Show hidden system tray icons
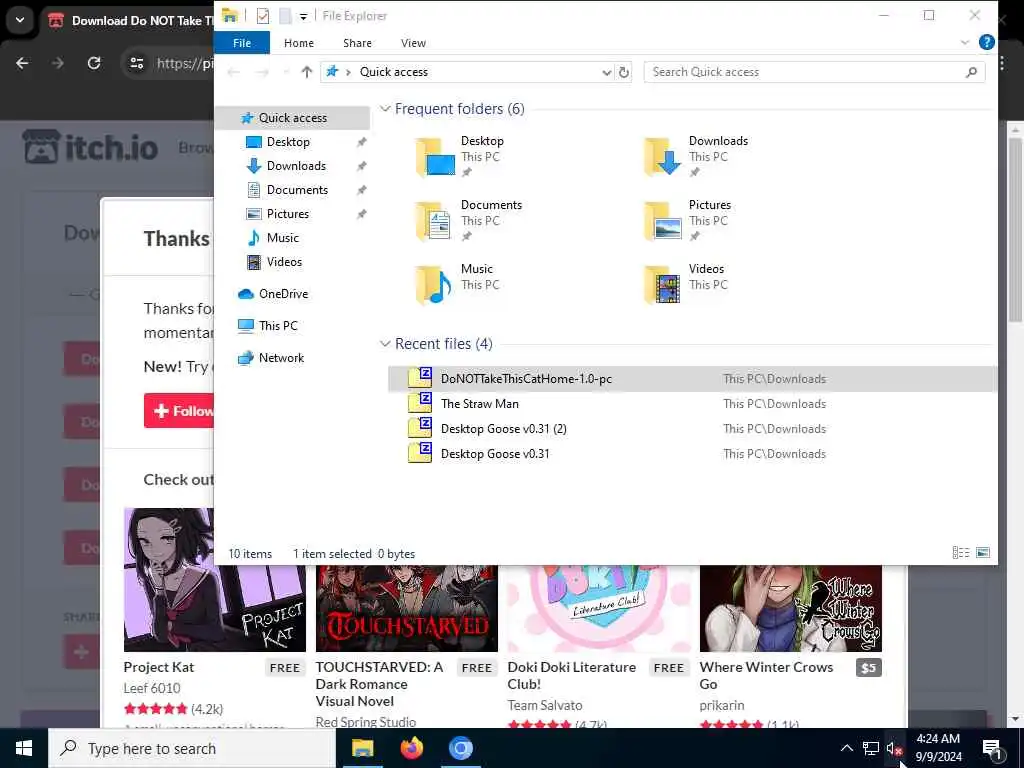1024x768 pixels. coord(846,748)
